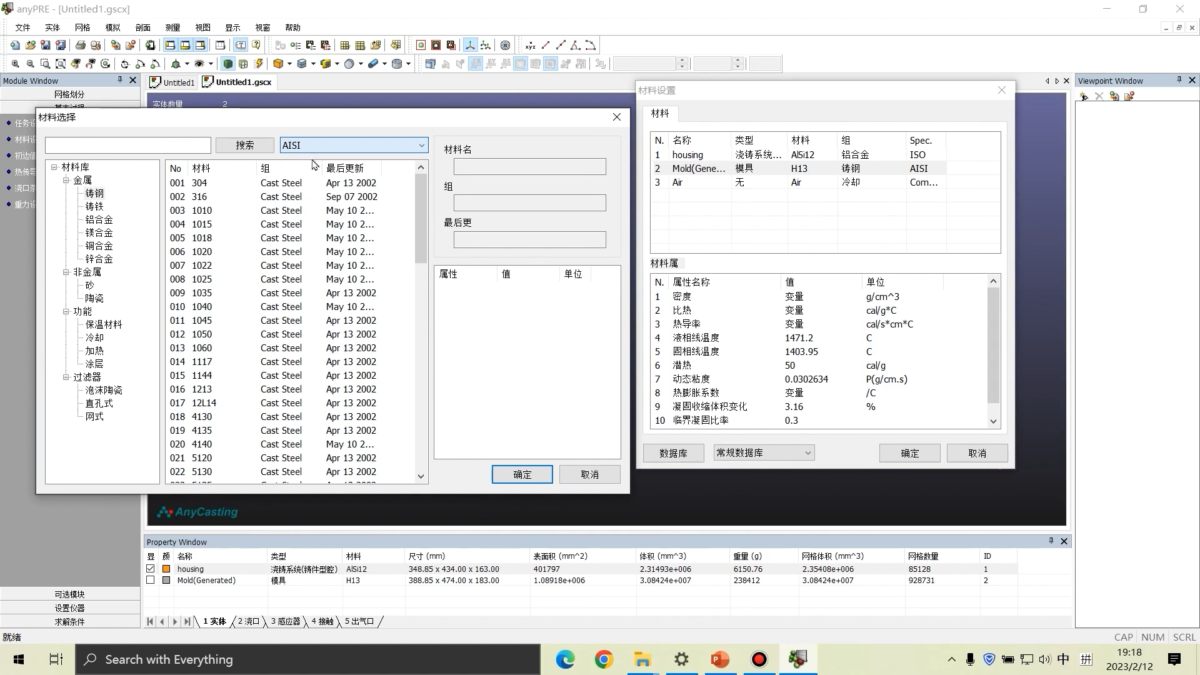Click the zoom out magnifier icon
This screenshot has width=1200, height=675.
30,63
